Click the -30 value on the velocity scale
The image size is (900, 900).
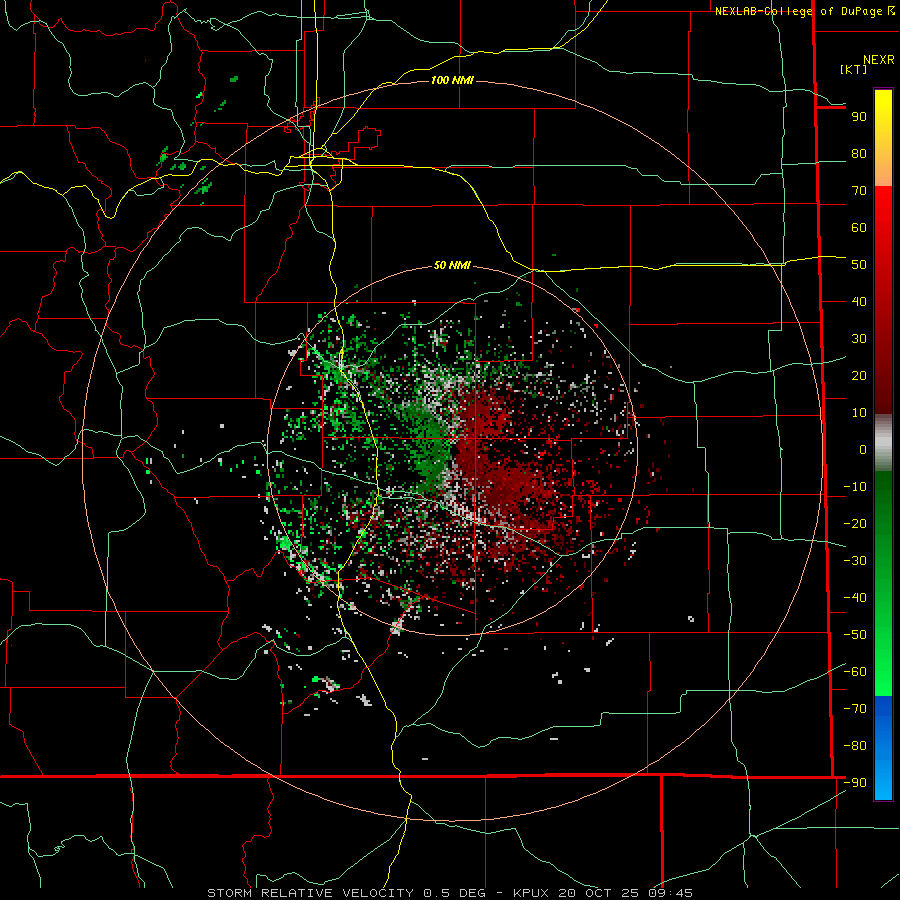pyautogui.click(x=855, y=561)
